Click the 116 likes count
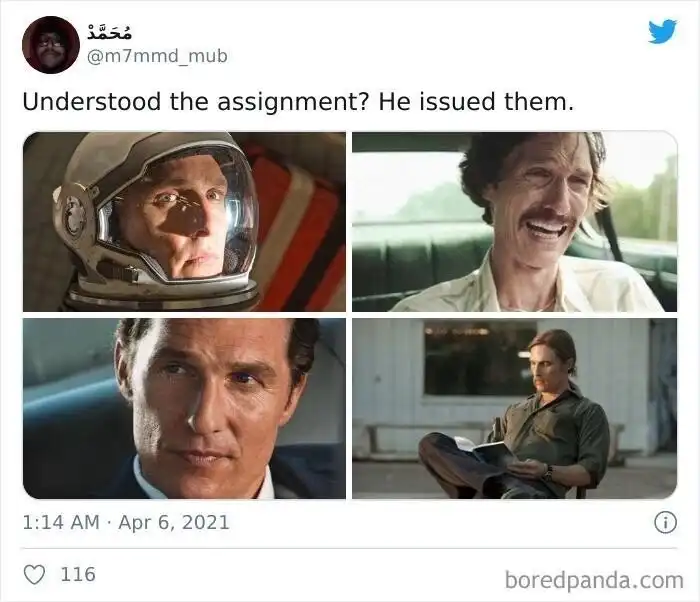This screenshot has width=700, height=602. 78,574
